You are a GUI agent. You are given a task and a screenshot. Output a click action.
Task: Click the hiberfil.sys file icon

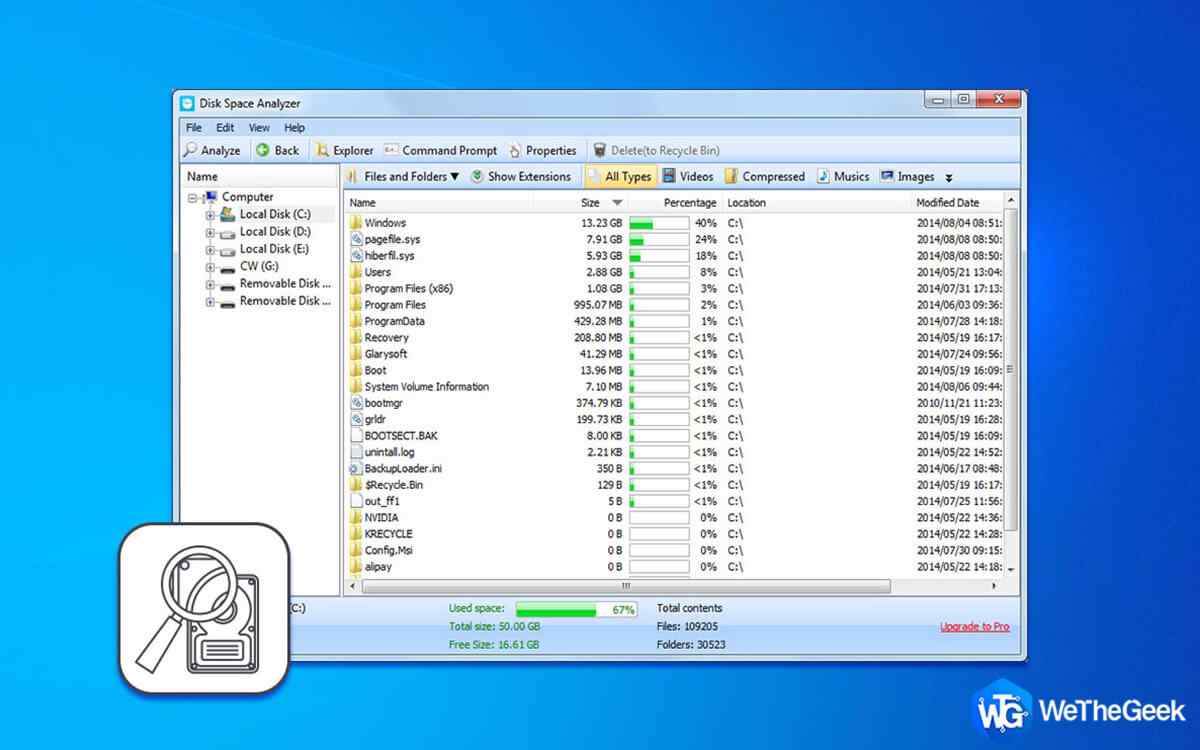coord(356,256)
